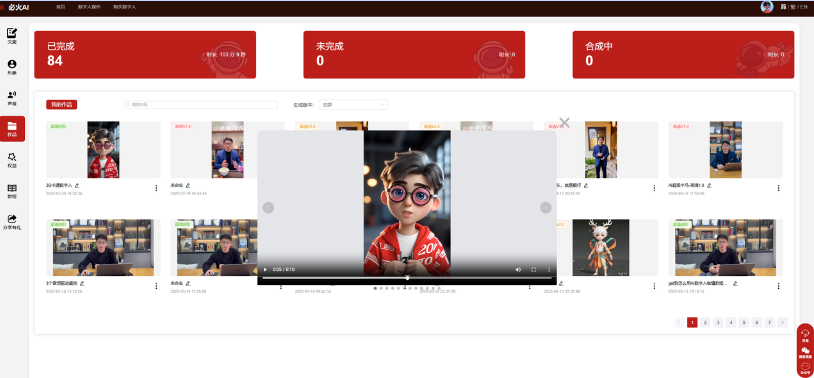
Task: Click the 已完成 84 stat card
Action: (145, 55)
